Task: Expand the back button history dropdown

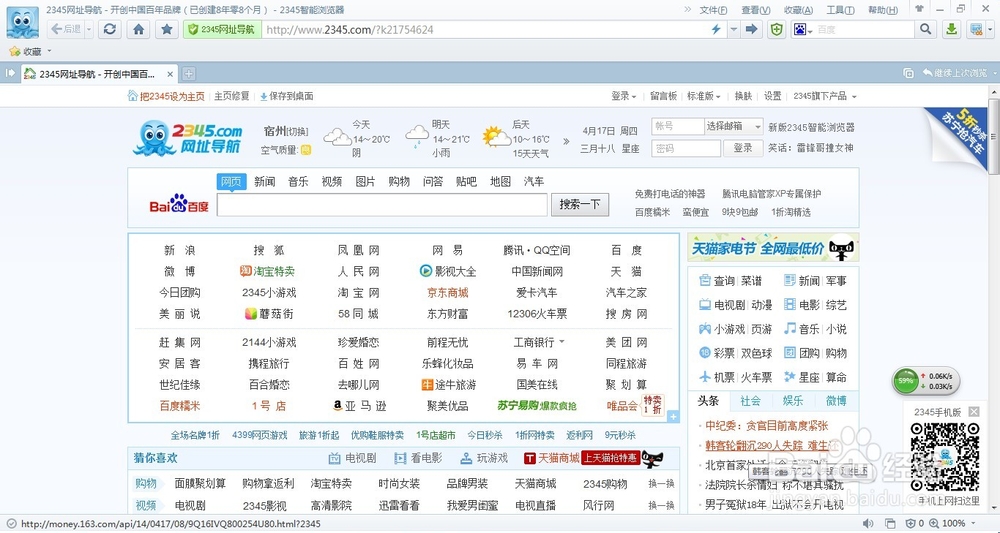Action: pos(89,29)
